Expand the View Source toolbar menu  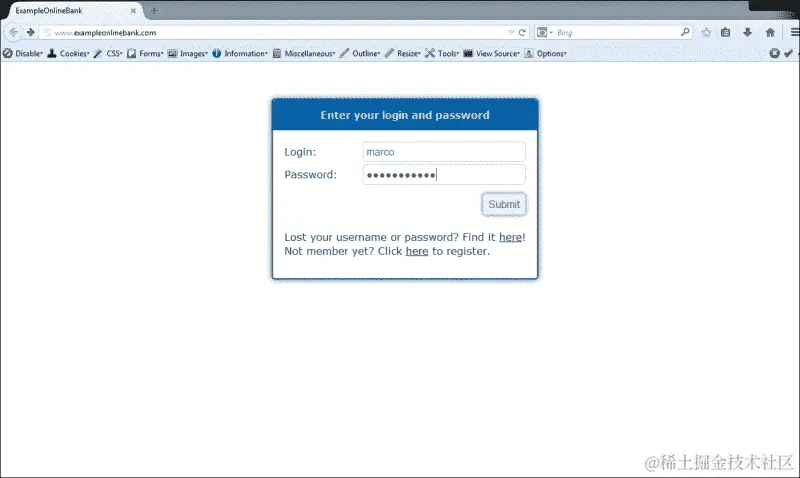pyautogui.click(x=491, y=53)
